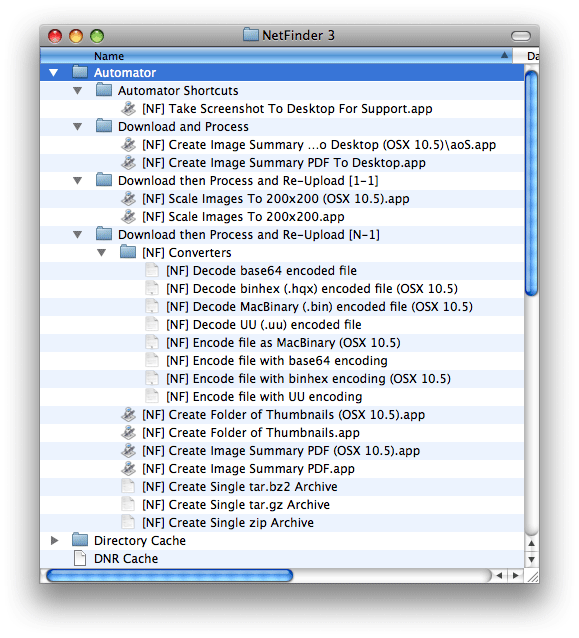Screen dimensions: 579x638
Task: Click the horizontal scrollbar left arrow
Action: [500, 575]
